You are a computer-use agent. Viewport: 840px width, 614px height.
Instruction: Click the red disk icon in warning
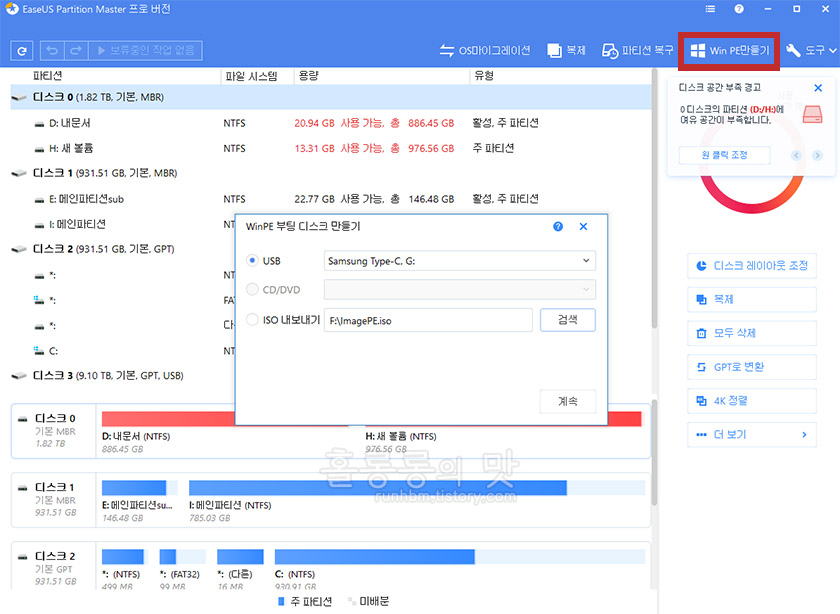click(812, 114)
